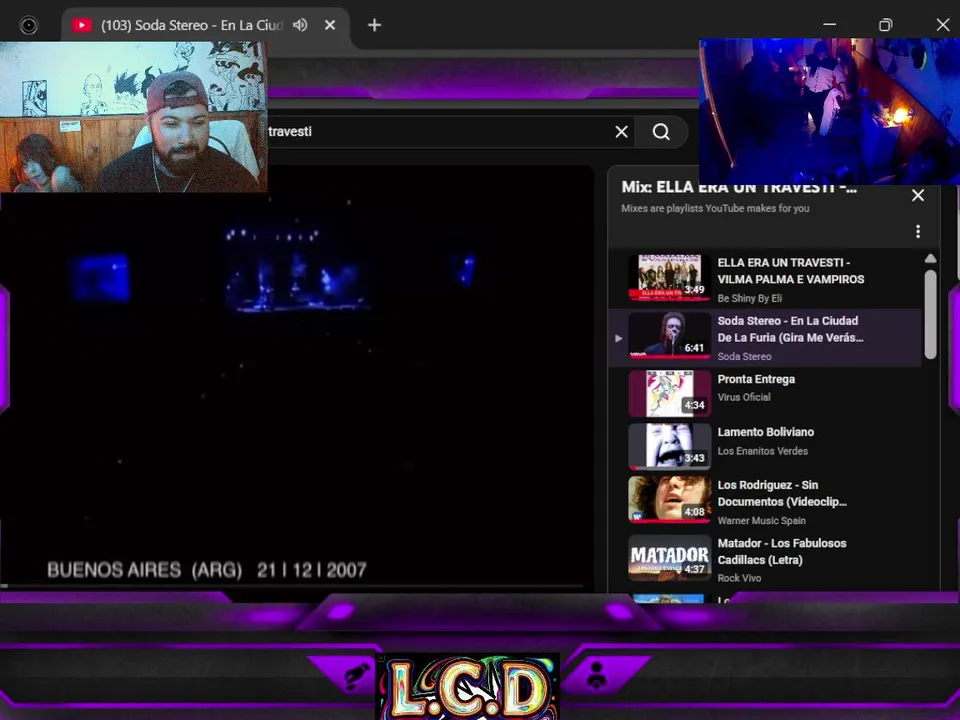The height and width of the screenshot is (720, 960).
Task: Click 'Mix: ELLA ERA UN TRAVESTI' heading
Action: pos(739,187)
